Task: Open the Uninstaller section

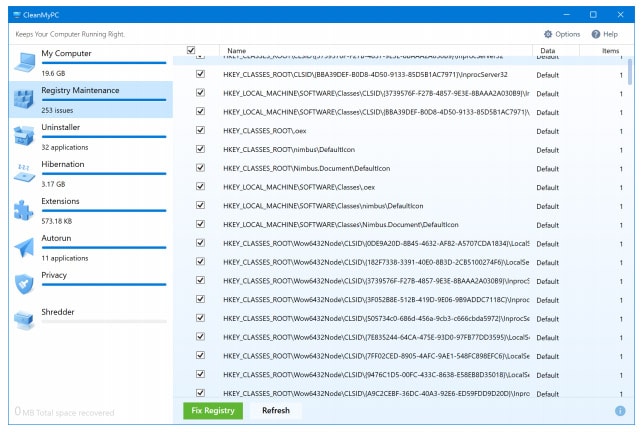Action: [90, 136]
